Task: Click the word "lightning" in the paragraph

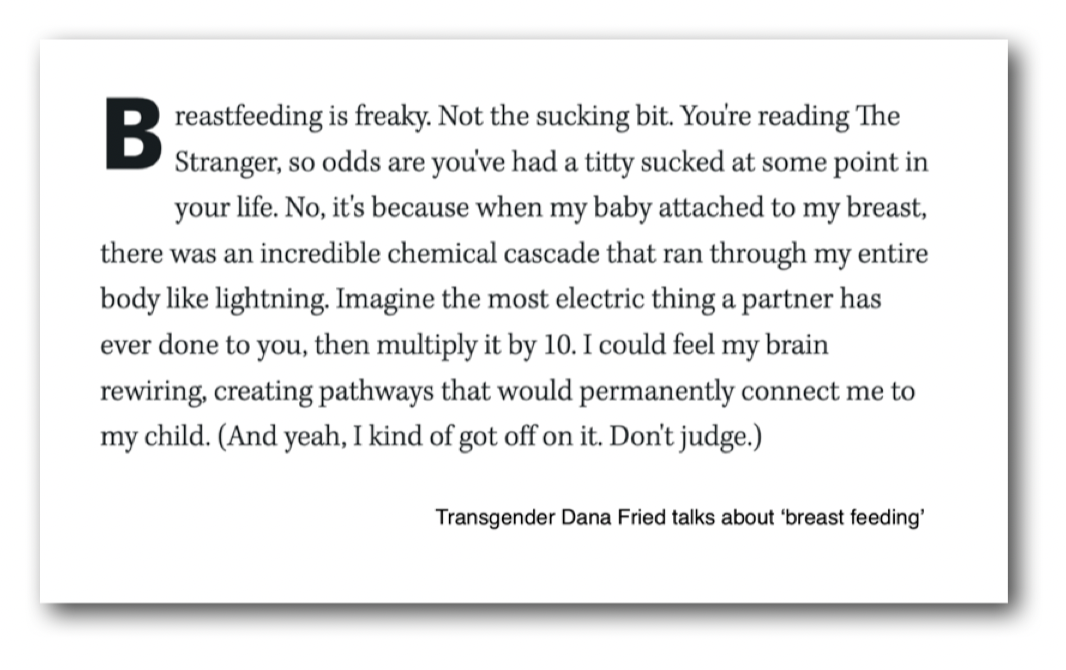Action: click(266, 300)
